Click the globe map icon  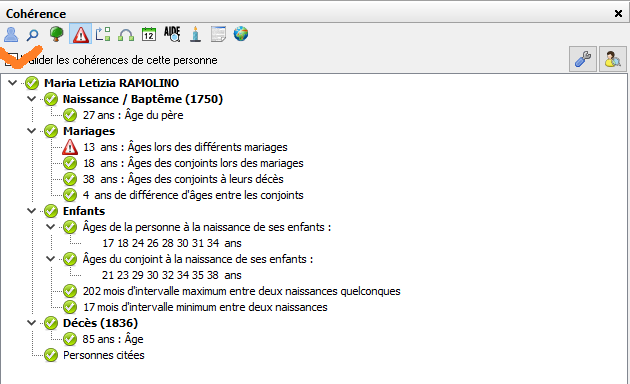(x=241, y=34)
